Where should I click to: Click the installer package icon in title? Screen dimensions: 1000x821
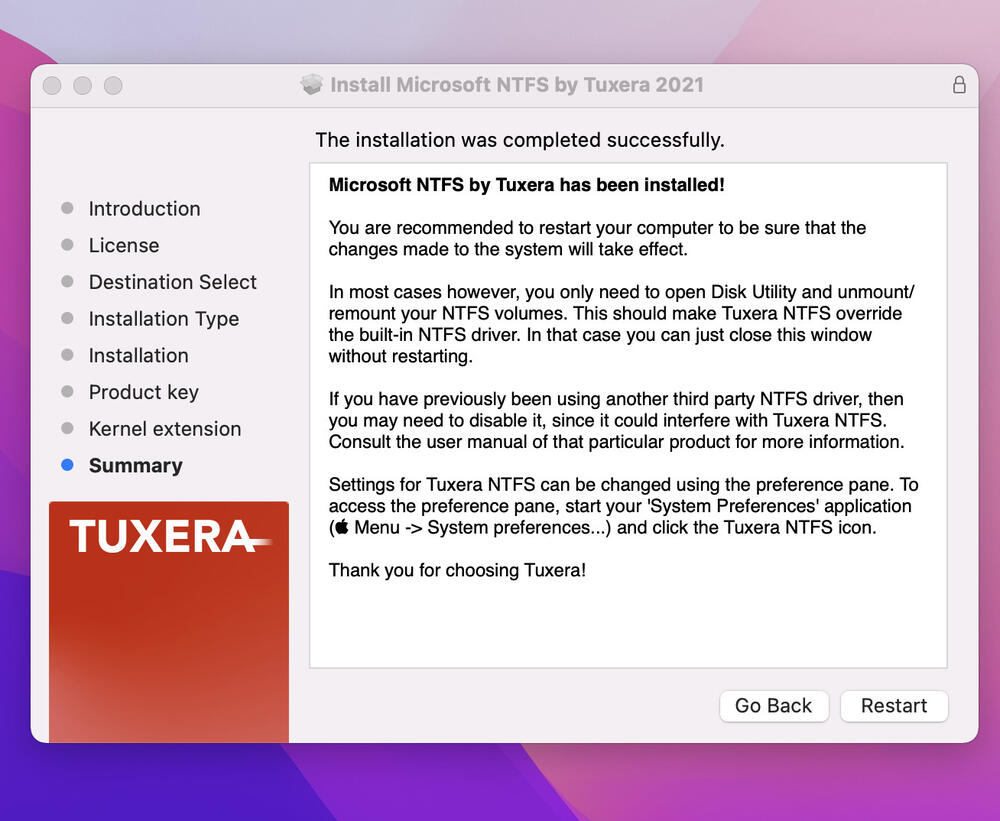[x=312, y=84]
